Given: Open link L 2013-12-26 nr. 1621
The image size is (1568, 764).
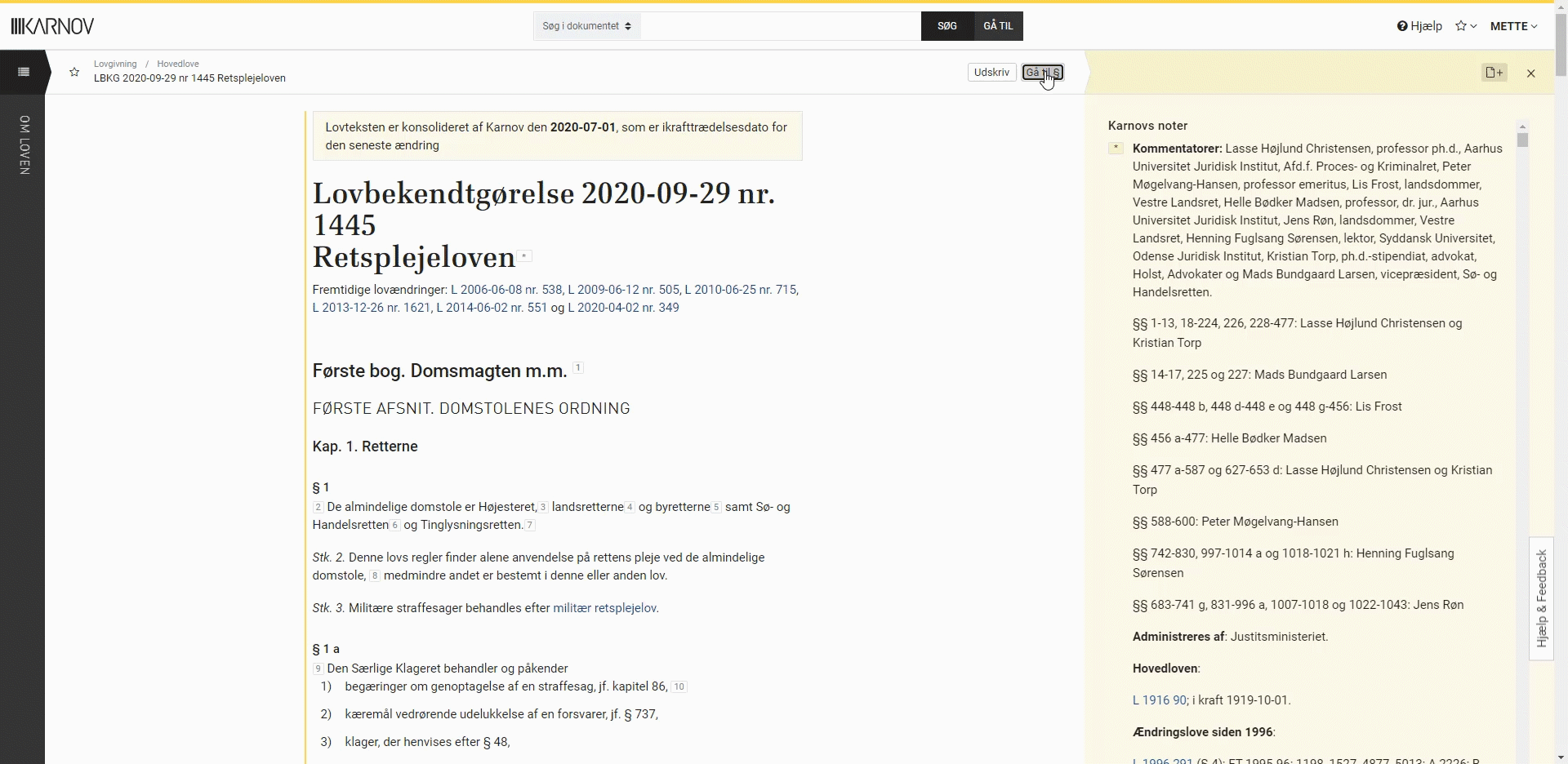Looking at the screenshot, I should 372,308.
